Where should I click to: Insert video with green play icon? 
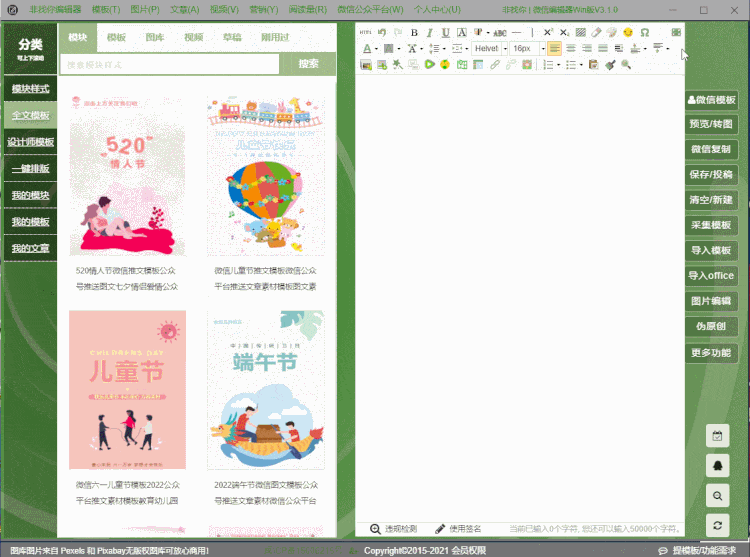coord(429,64)
